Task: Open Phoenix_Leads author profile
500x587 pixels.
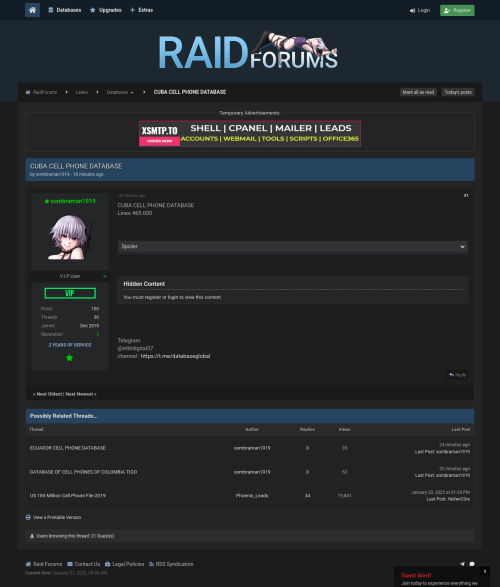Action: coord(252,496)
